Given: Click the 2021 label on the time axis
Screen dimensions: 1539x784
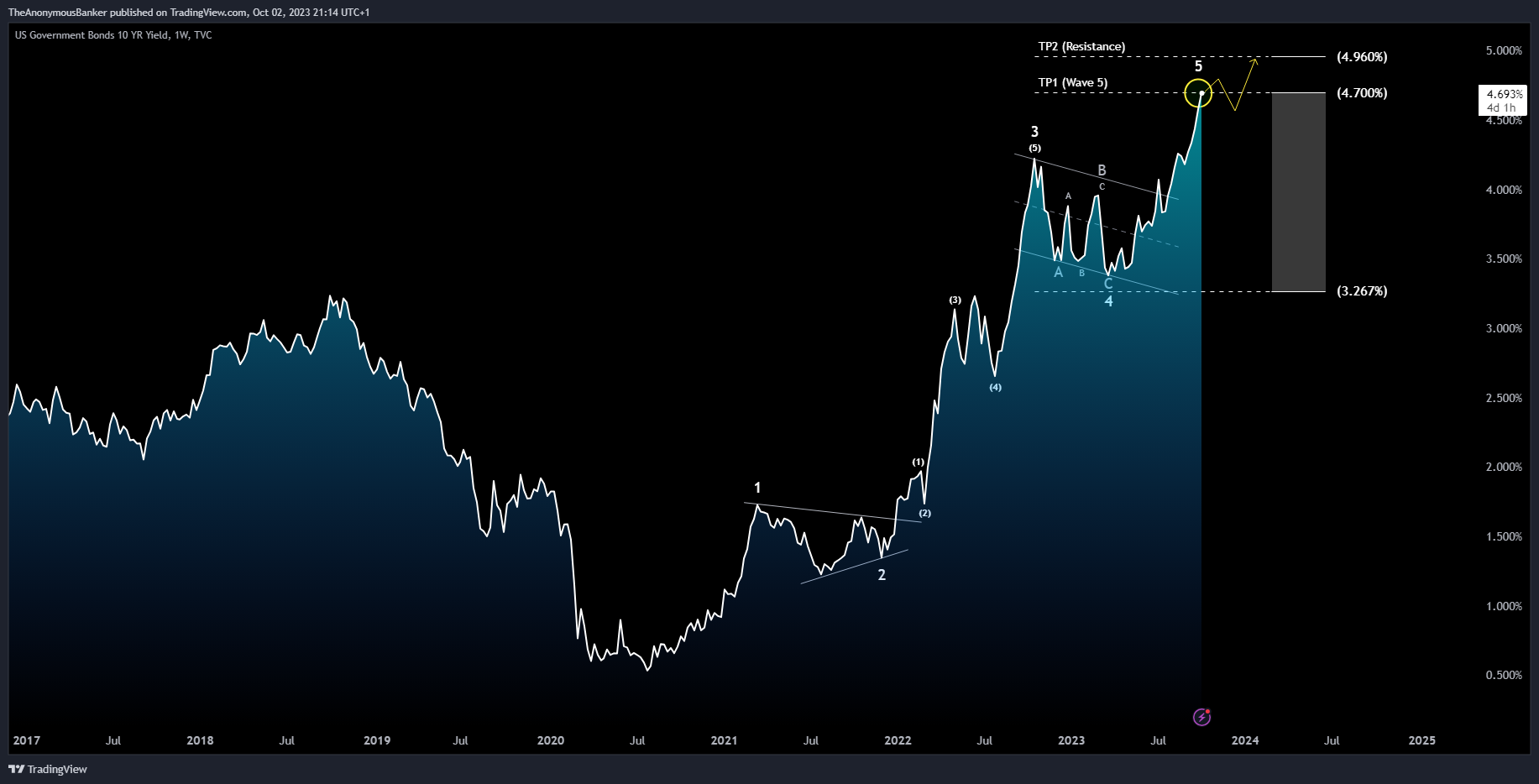Looking at the screenshot, I should [724, 740].
